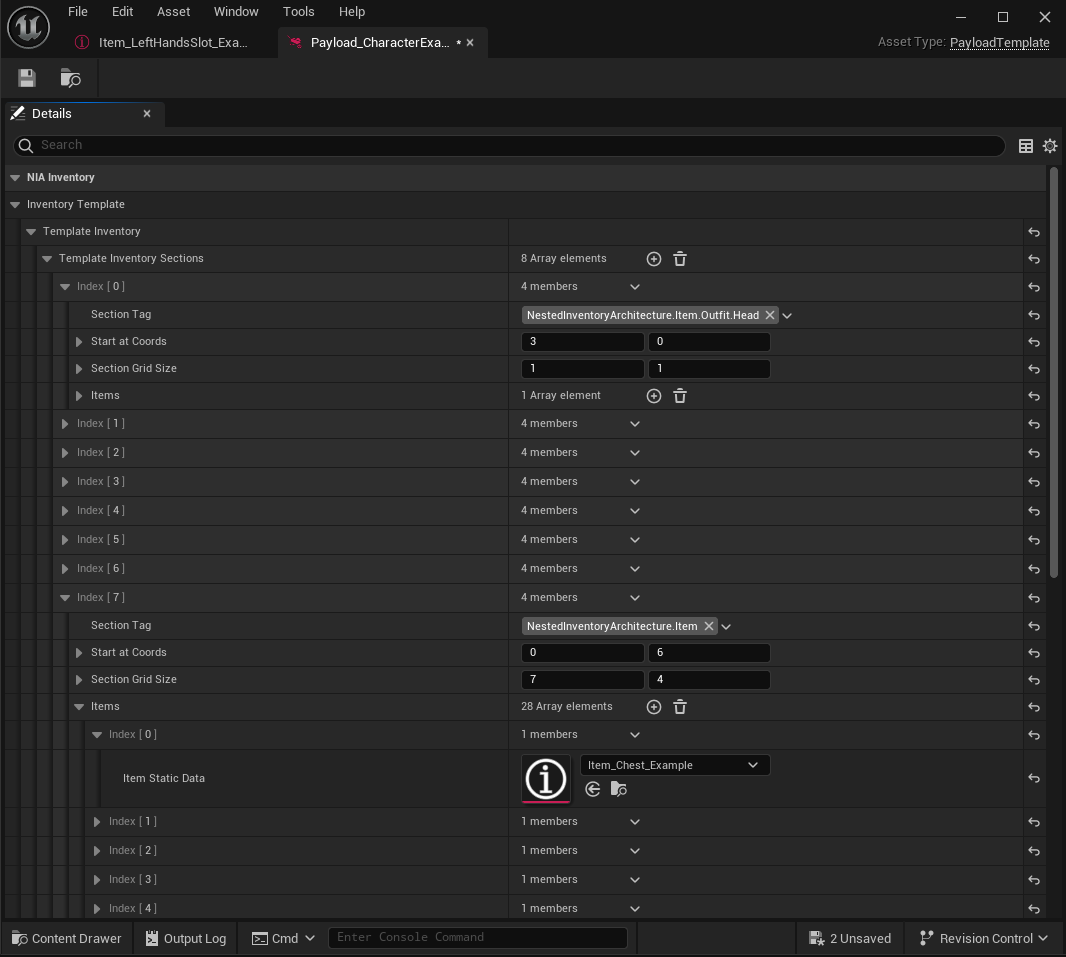Expand the Start at Coords property
1066x957 pixels.
point(80,342)
